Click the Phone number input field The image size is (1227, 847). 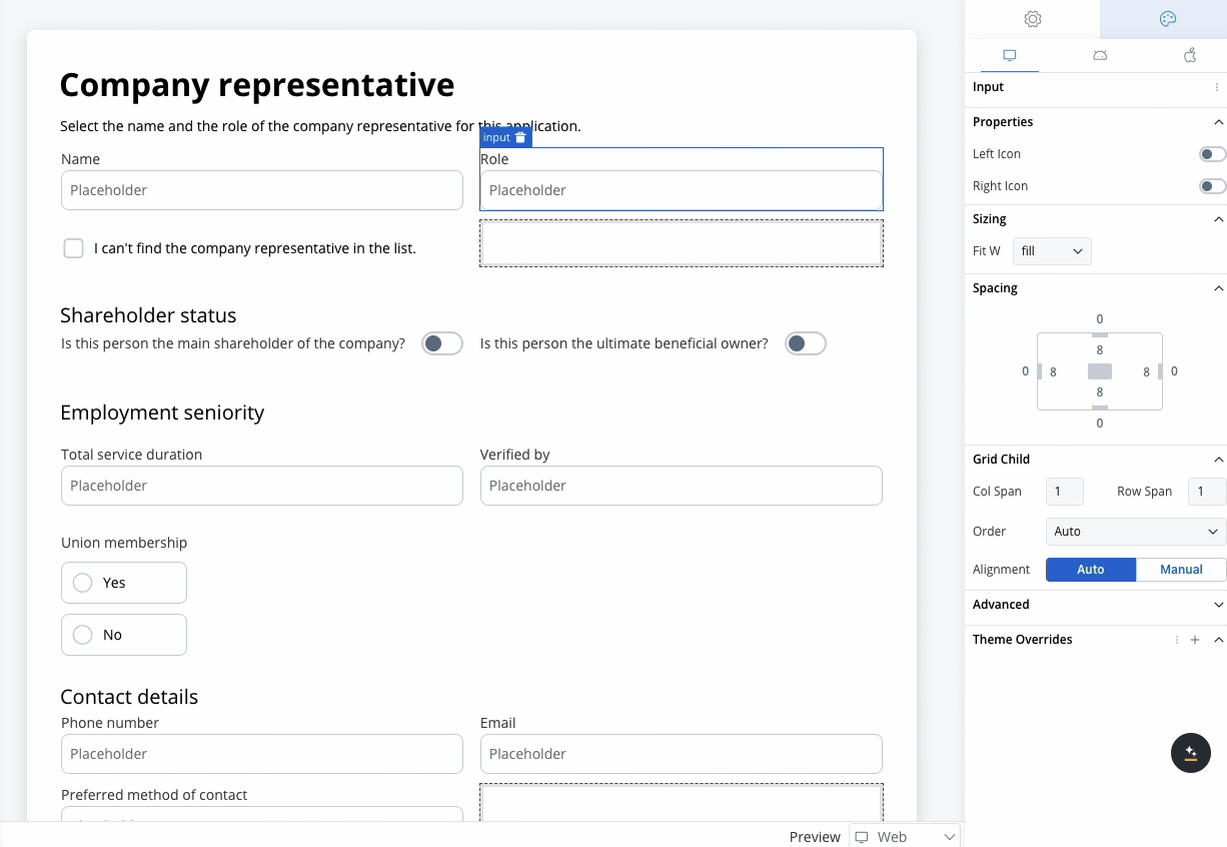tap(262, 754)
